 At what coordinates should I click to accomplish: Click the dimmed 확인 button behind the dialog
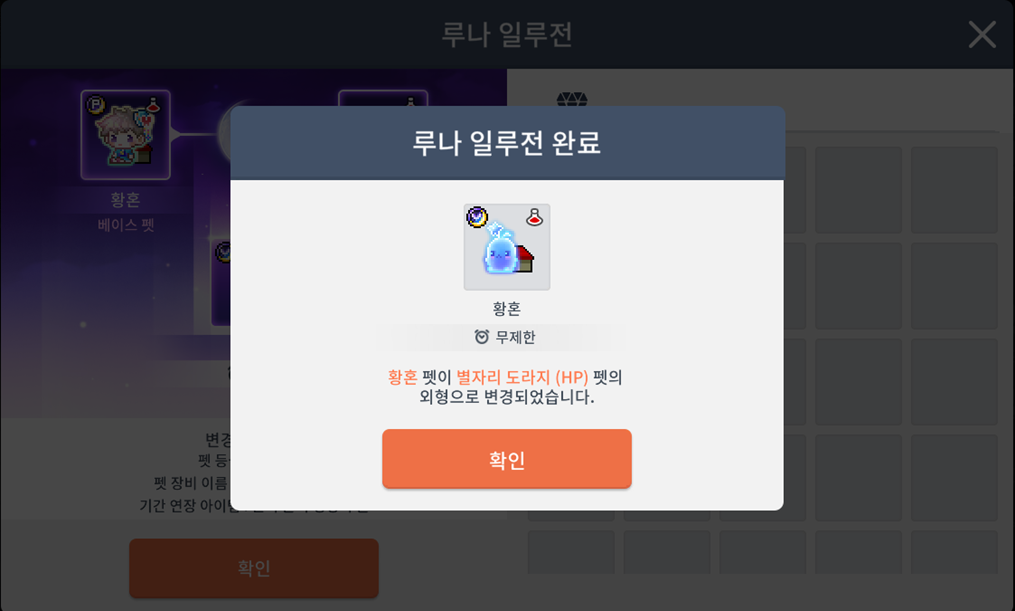click(x=254, y=568)
